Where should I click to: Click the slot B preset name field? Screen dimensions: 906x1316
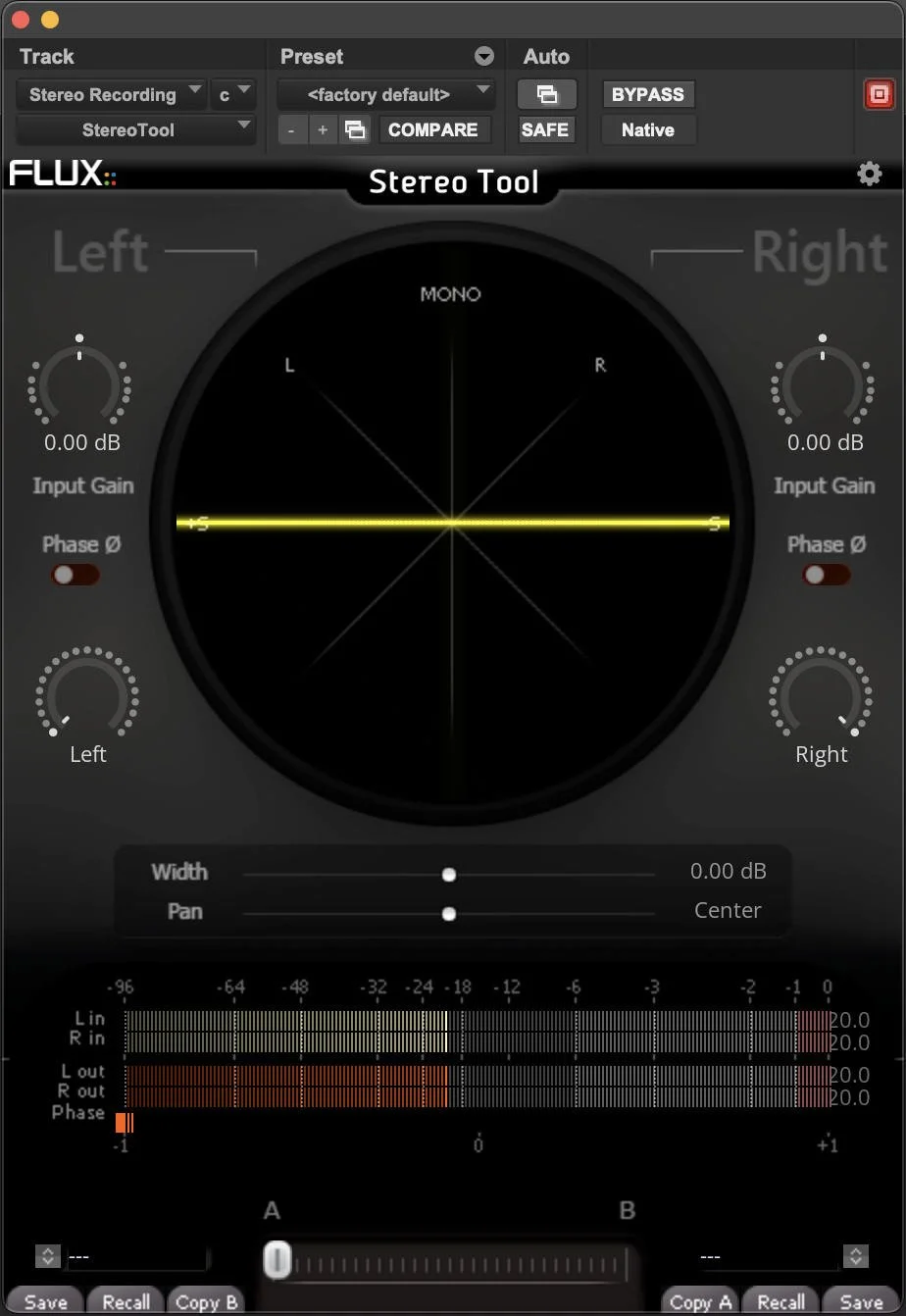click(768, 1256)
